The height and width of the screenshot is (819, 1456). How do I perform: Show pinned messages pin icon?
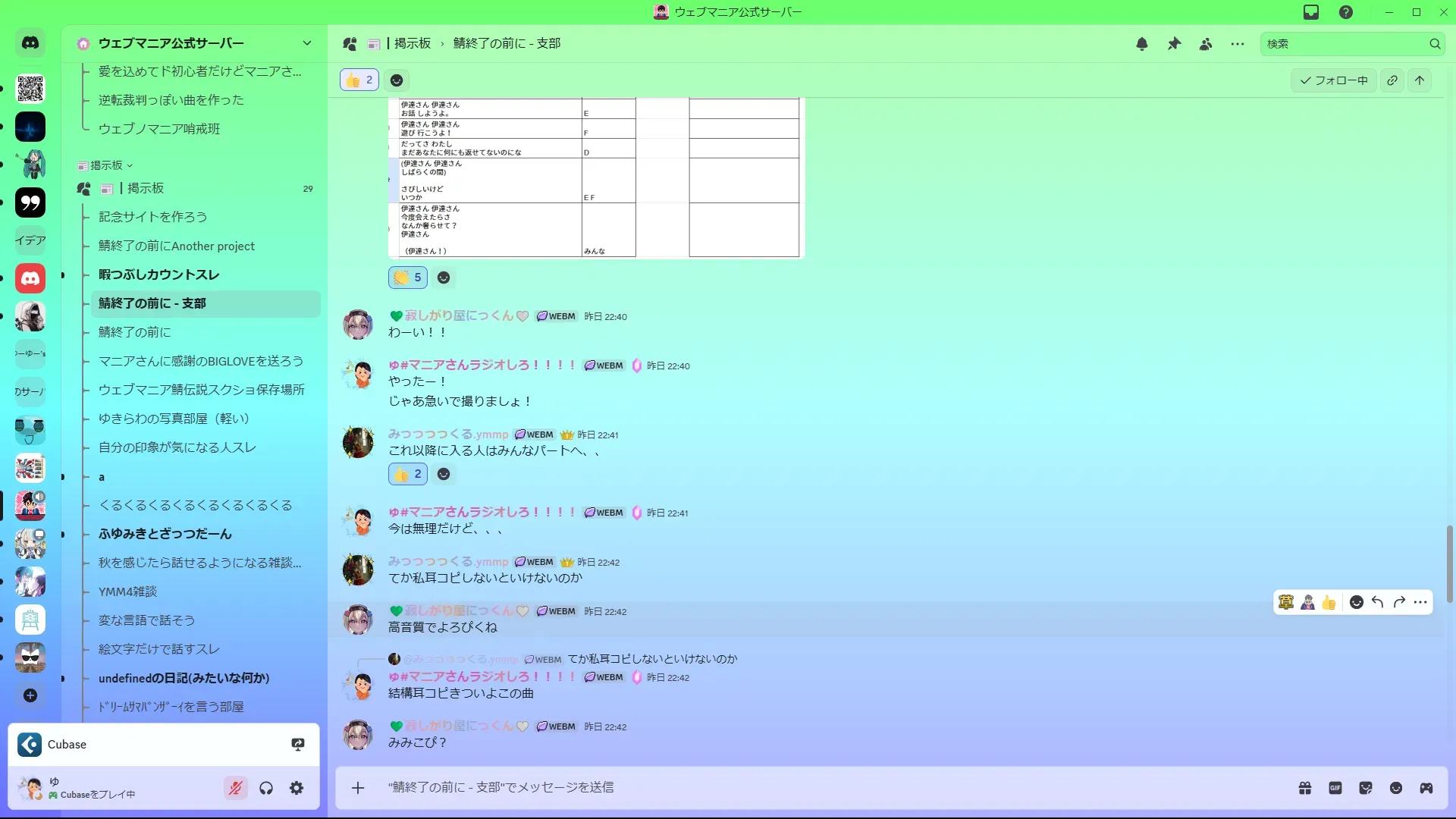tap(1174, 44)
